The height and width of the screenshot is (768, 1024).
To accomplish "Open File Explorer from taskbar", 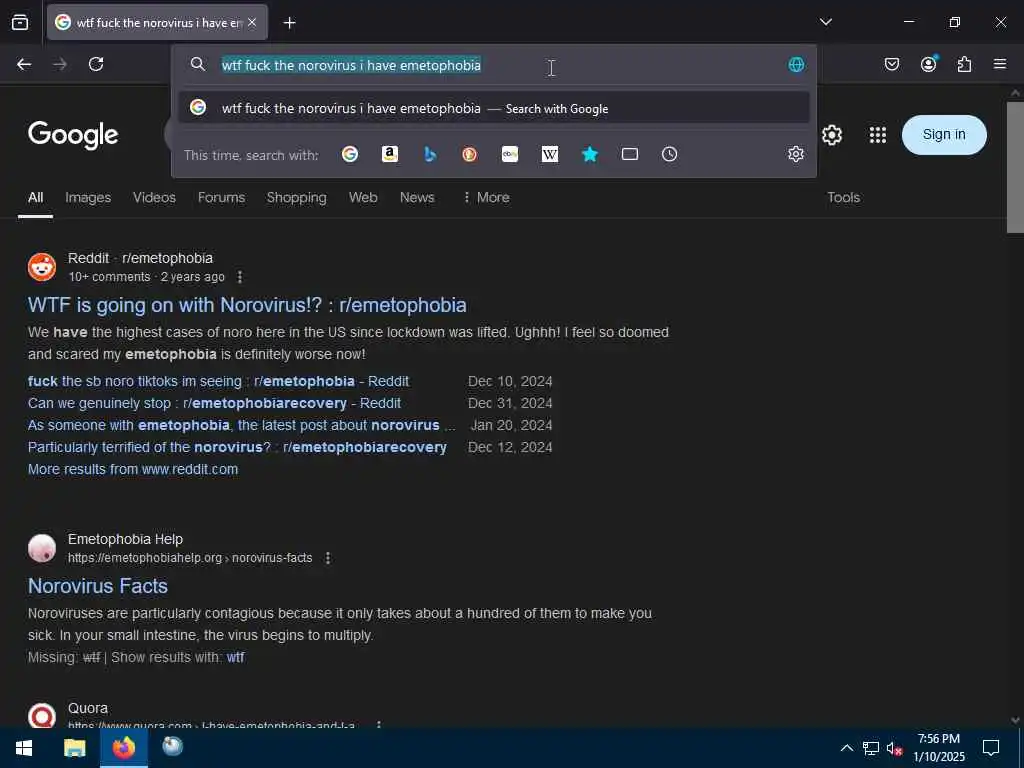I will click(74, 748).
